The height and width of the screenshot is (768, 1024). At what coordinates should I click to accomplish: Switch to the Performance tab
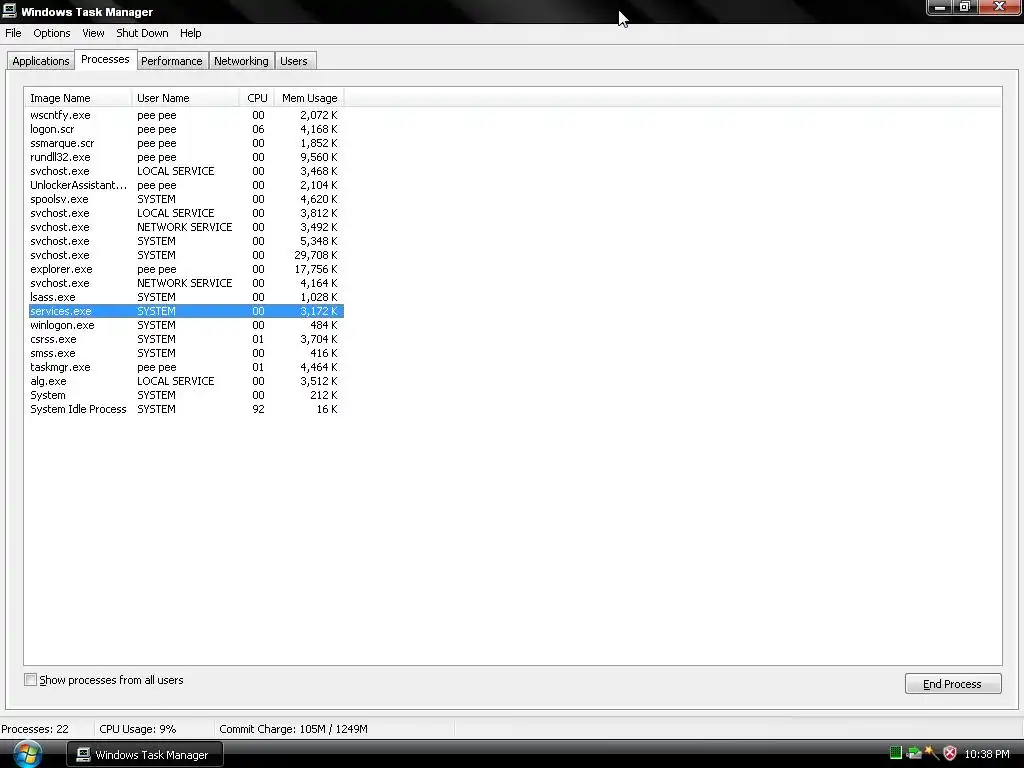(172, 61)
